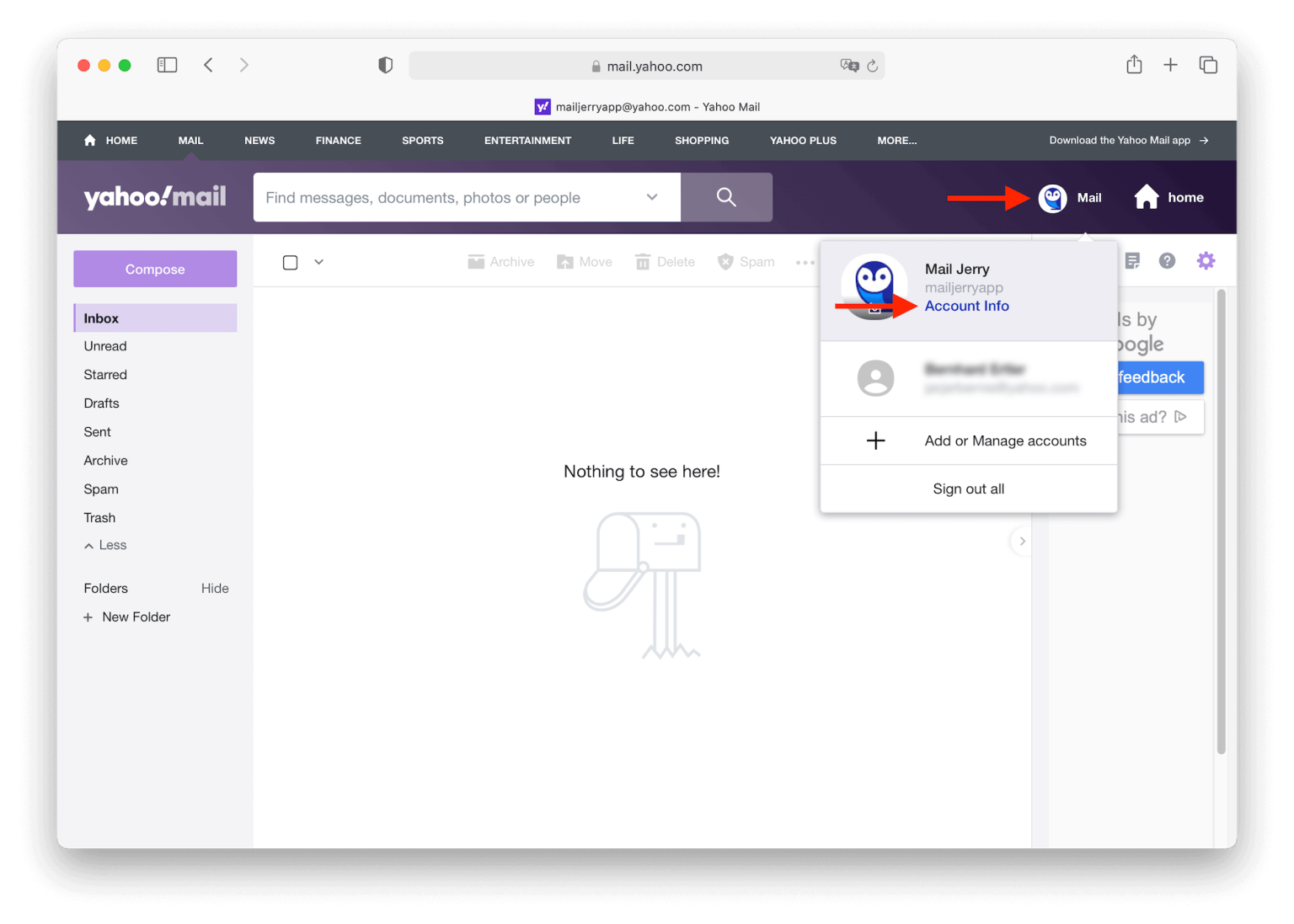The image size is (1294, 924).
Task: Open the help question mark icon
Action: pyautogui.click(x=1167, y=261)
